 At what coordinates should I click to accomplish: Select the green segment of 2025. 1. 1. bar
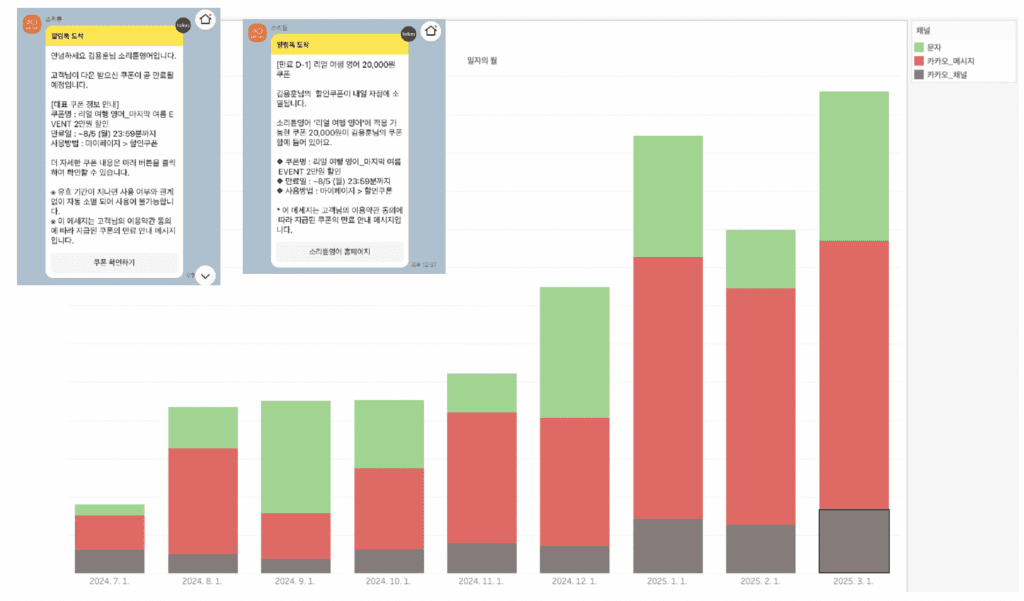pos(668,196)
